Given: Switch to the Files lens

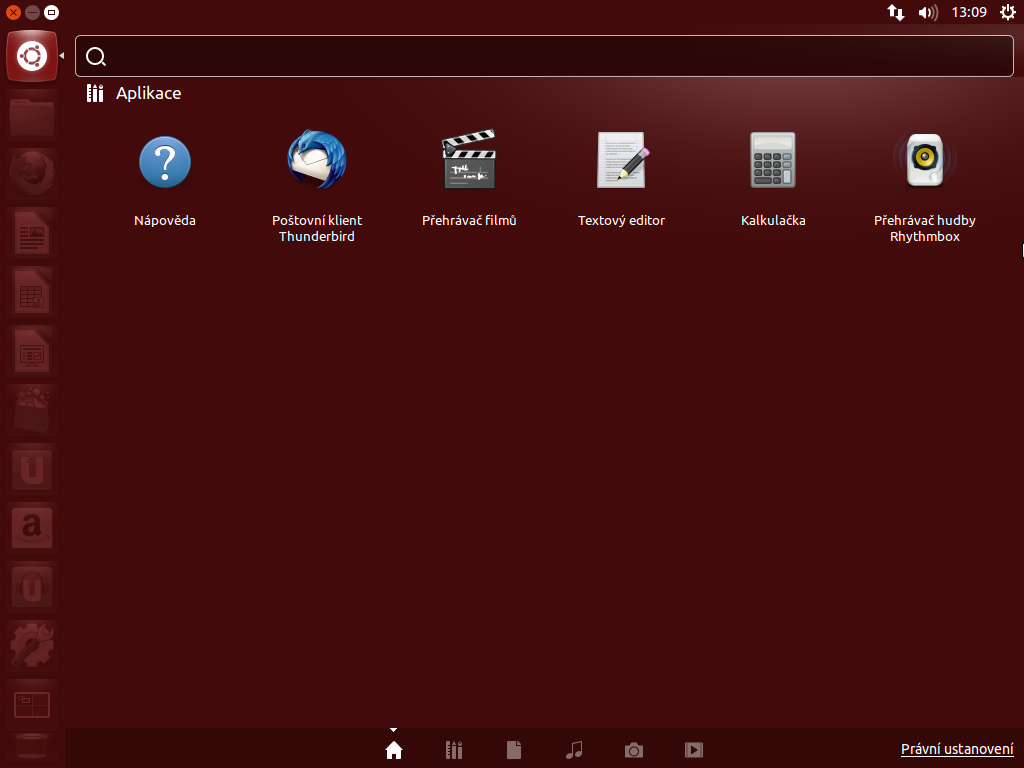Looking at the screenshot, I should pyautogui.click(x=514, y=750).
